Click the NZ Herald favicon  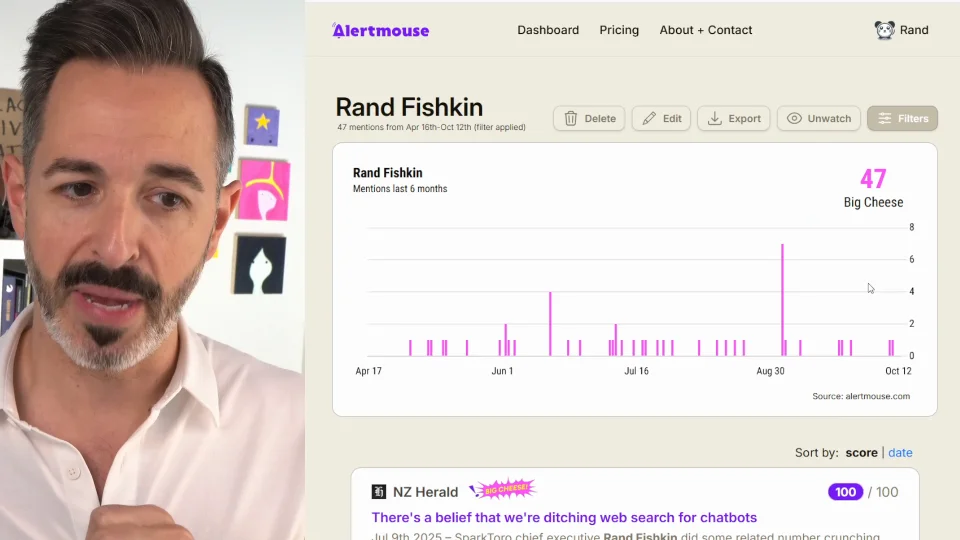pos(378,492)
